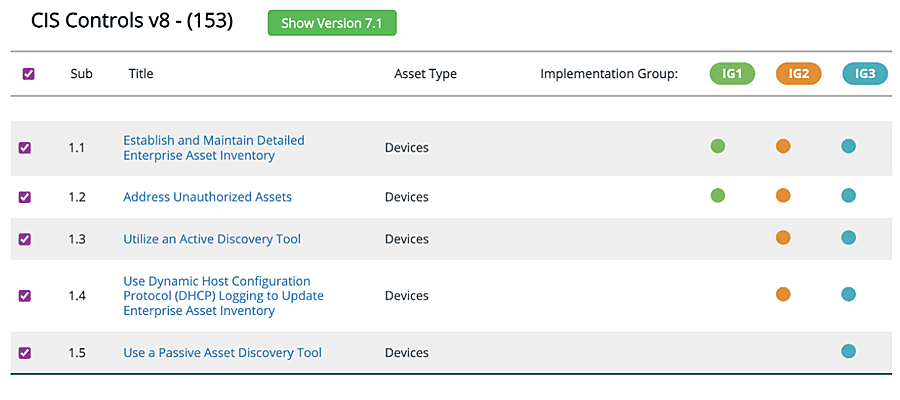Click sub number 1.5
The image size is (900, 400).
point(76,352)
